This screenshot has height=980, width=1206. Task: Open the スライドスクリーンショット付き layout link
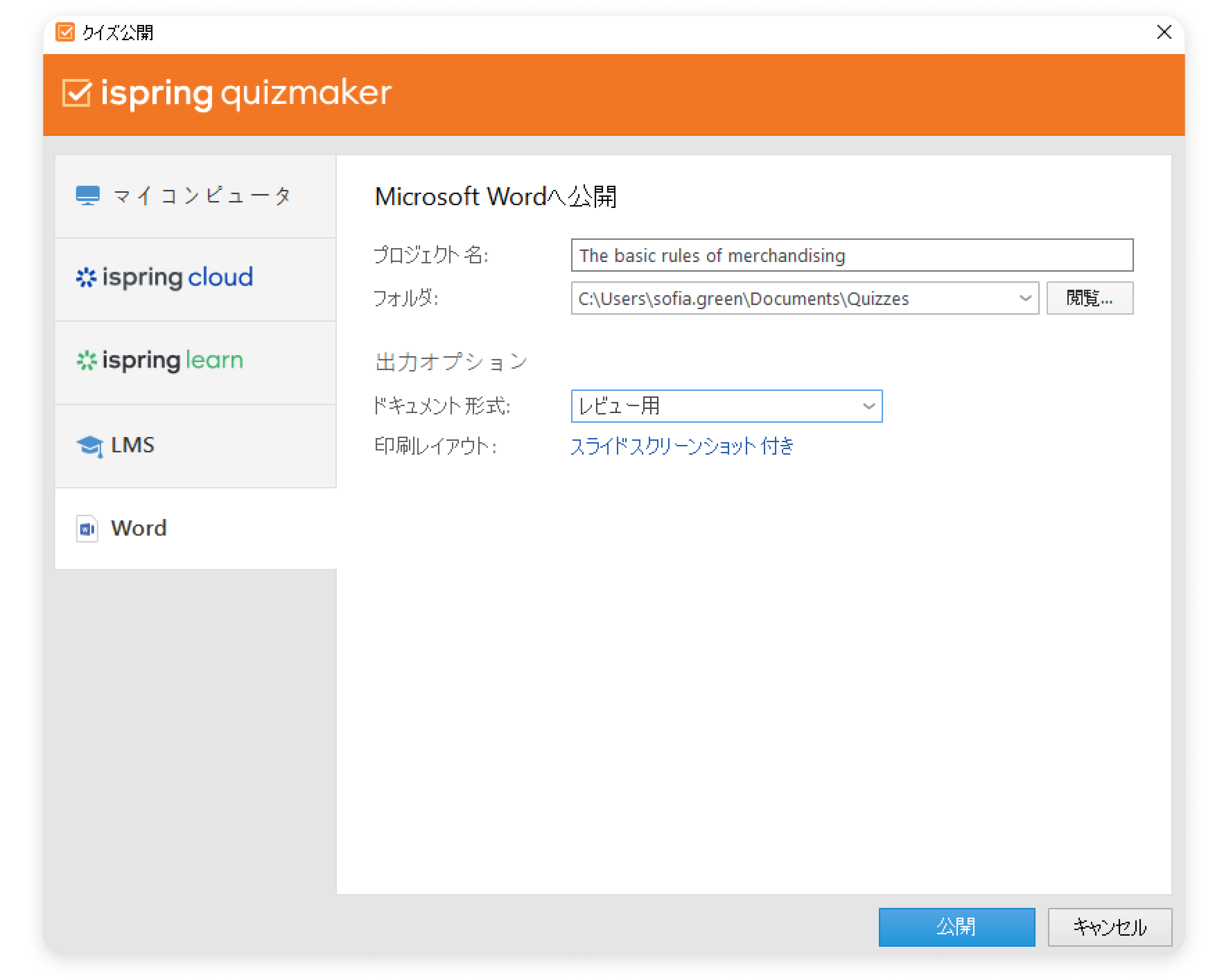(681, 446)
